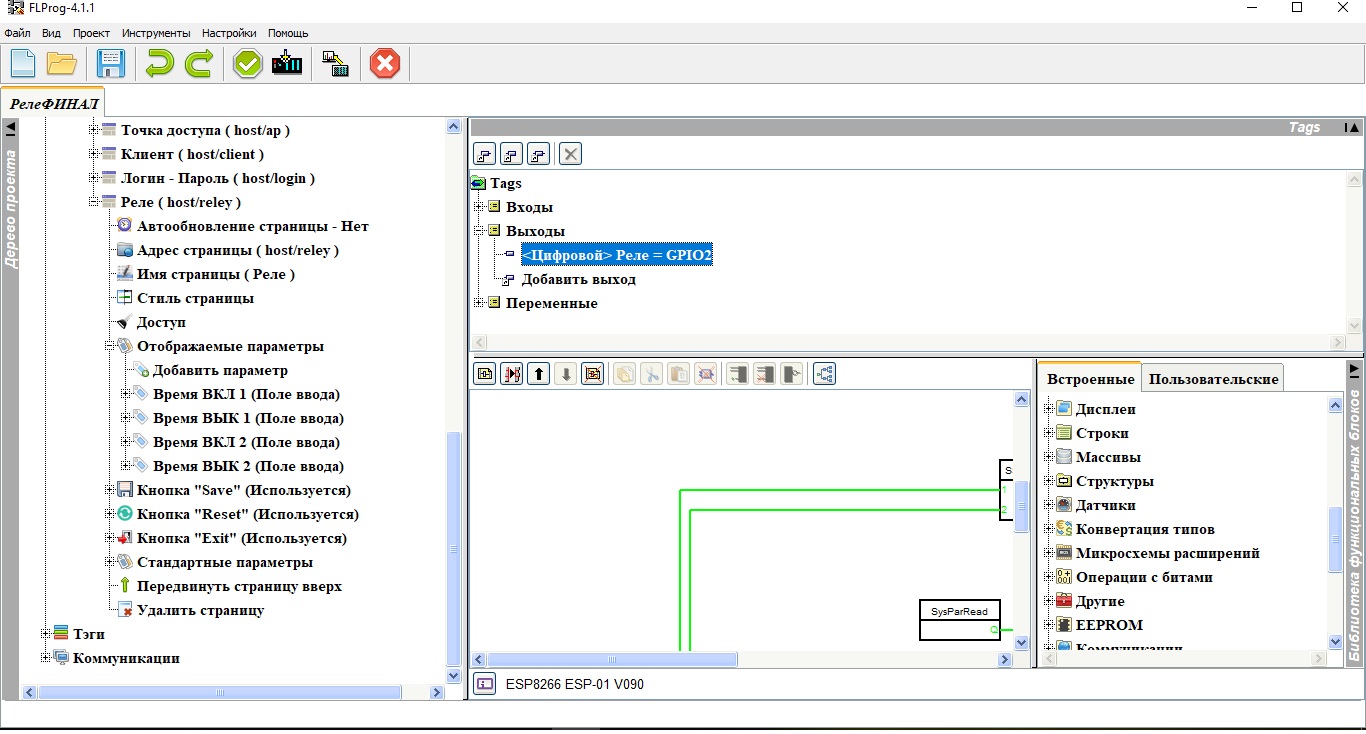Compile the project with the chip icon
This screenshot has width=1366, height=734.
pos(287,64)
